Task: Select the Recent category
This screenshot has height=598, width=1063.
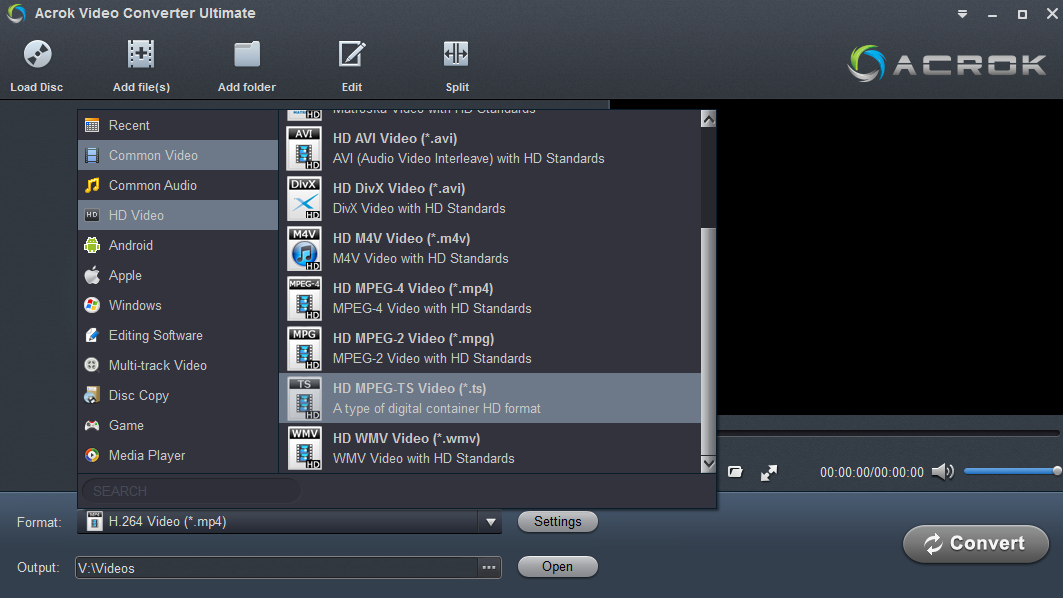Action: point(178,125)
